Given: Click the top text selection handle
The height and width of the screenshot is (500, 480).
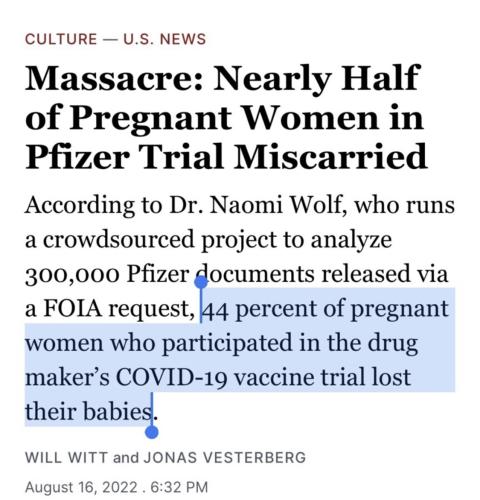Looking at the screenshot, I should pos(201,282).
